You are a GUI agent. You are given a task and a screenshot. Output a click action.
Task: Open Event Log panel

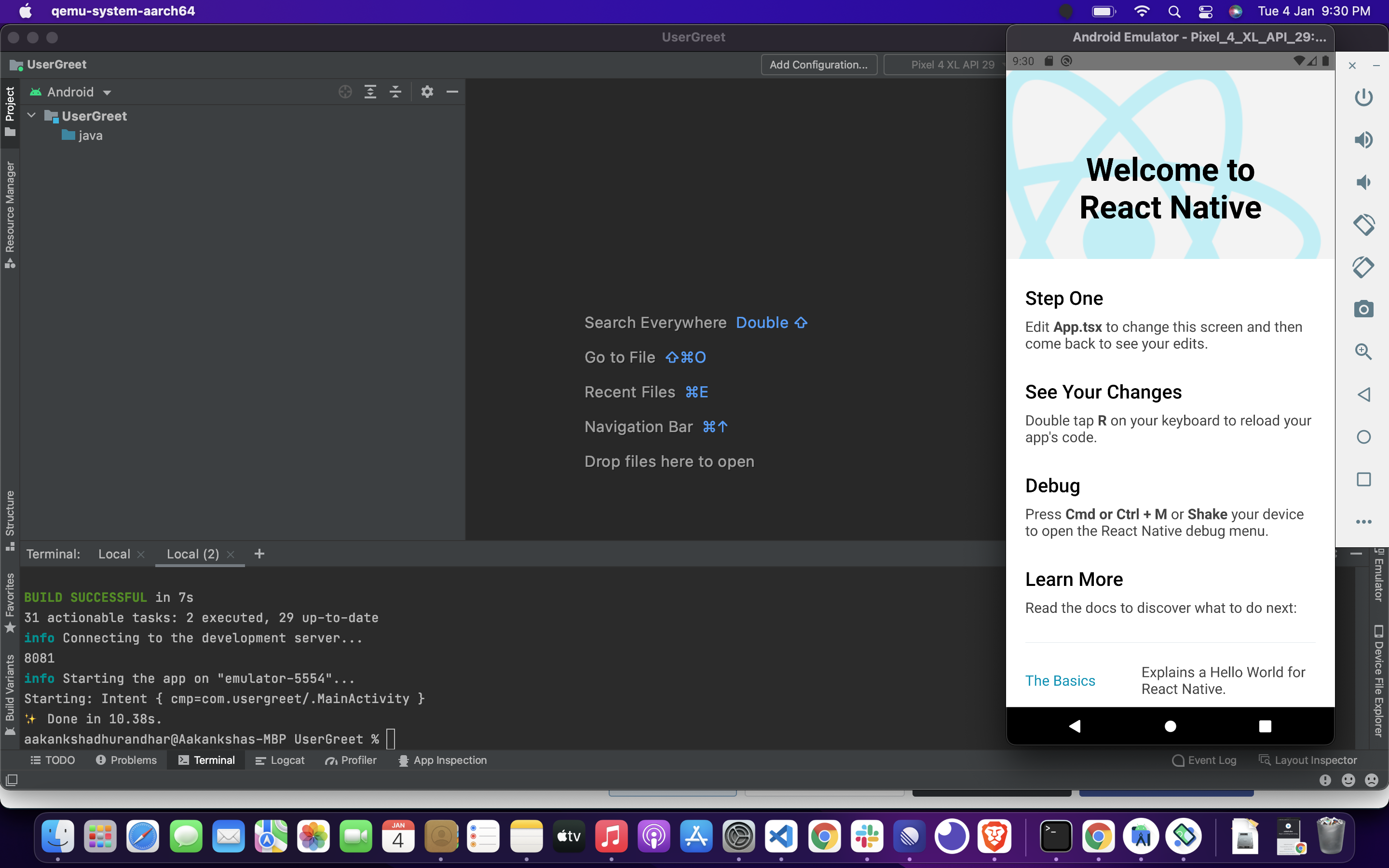click(1204, 760)
